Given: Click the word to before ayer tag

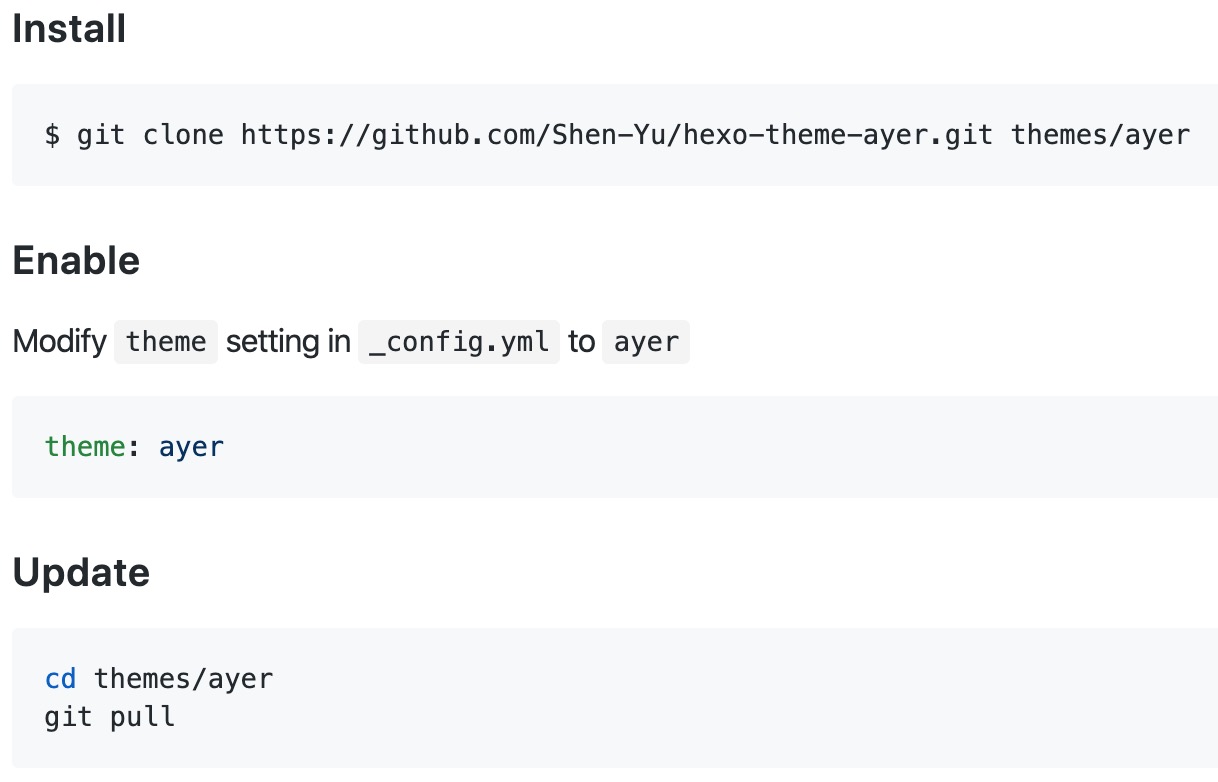Looking at the screenshot, I should click(581, 342).
